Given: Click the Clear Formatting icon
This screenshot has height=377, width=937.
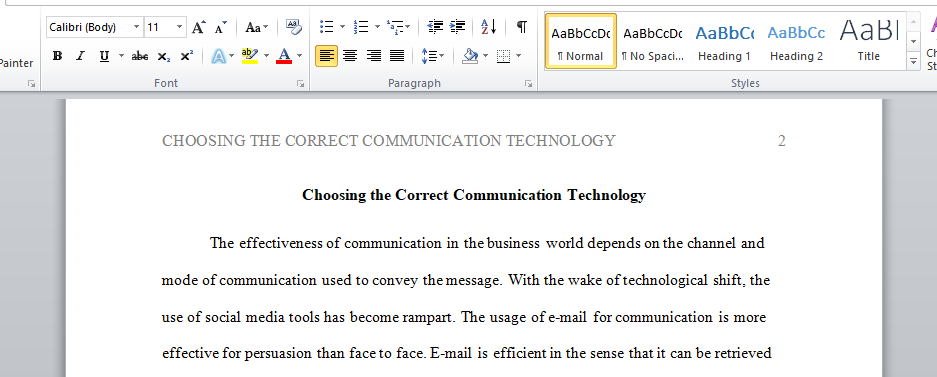Looking at the screenshot, I should coord(294,27).
